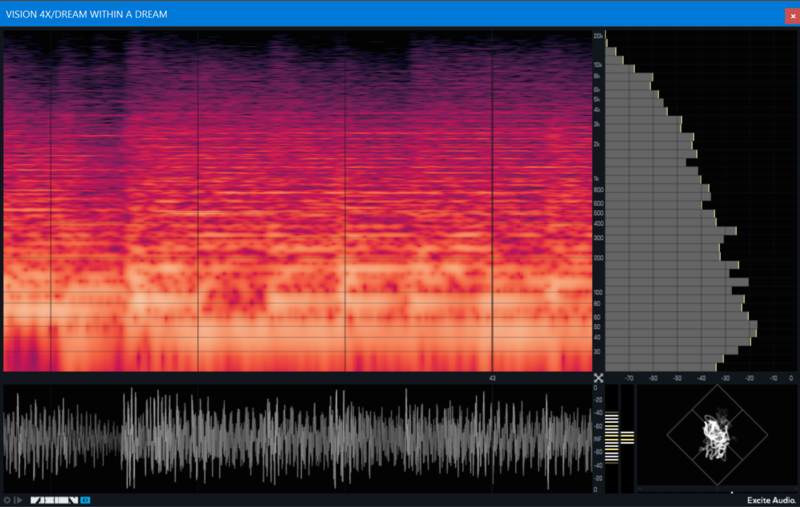
Task: Close the Vision 4X window
Action: [791, 15]
